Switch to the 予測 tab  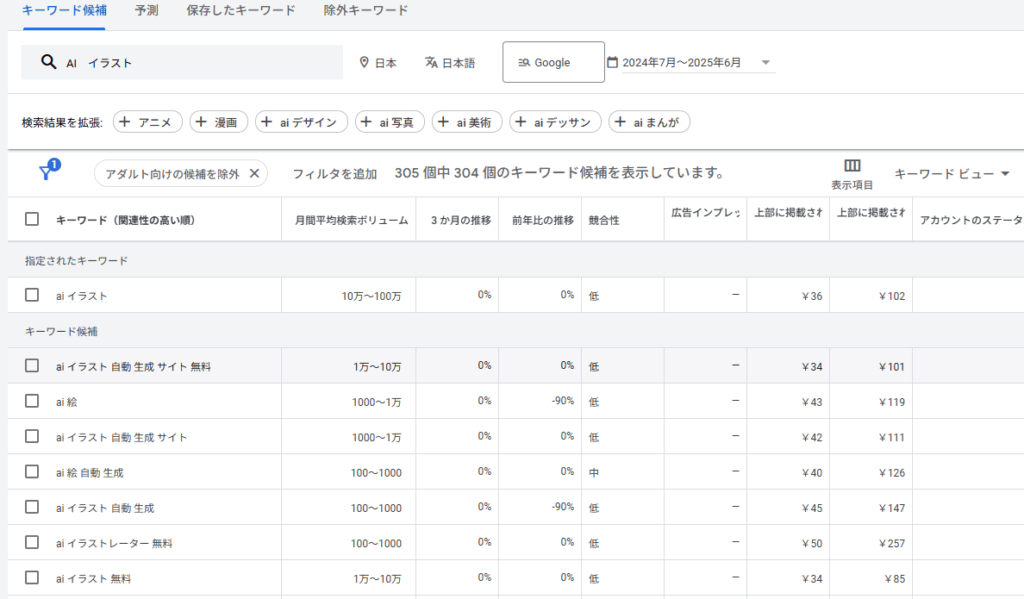(x=146, y=10)
